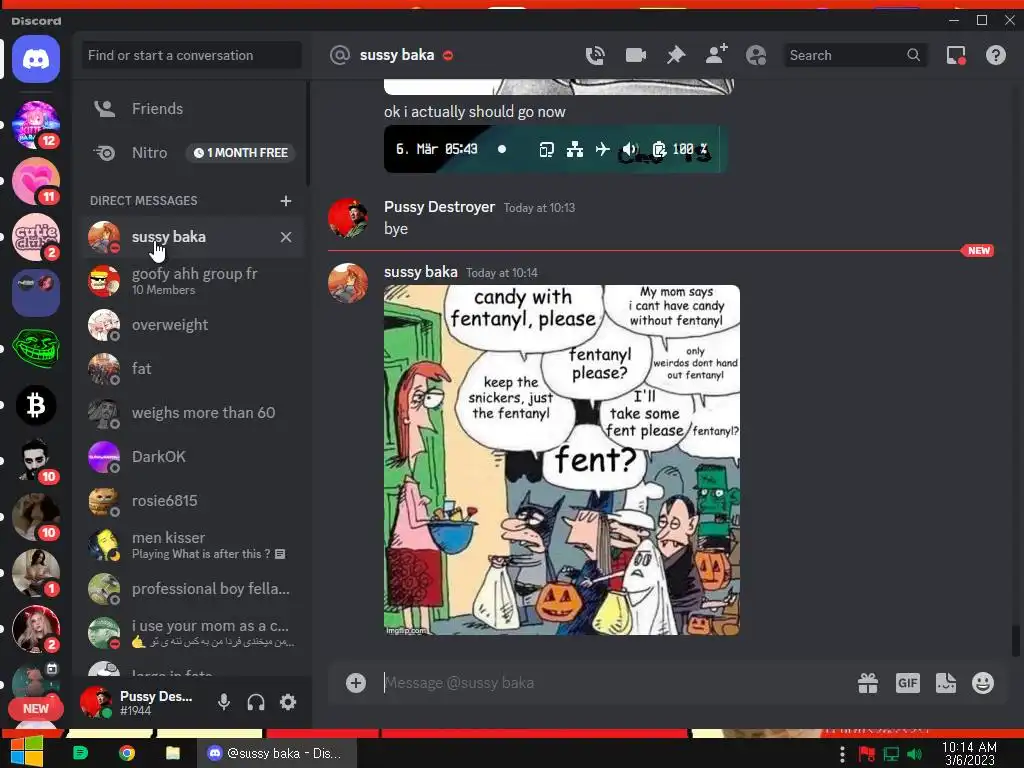Image resolution: width=1024 pixels, height=768 pixels.
Task: Open DM with i use your mom
Action: tap(194, 632)
